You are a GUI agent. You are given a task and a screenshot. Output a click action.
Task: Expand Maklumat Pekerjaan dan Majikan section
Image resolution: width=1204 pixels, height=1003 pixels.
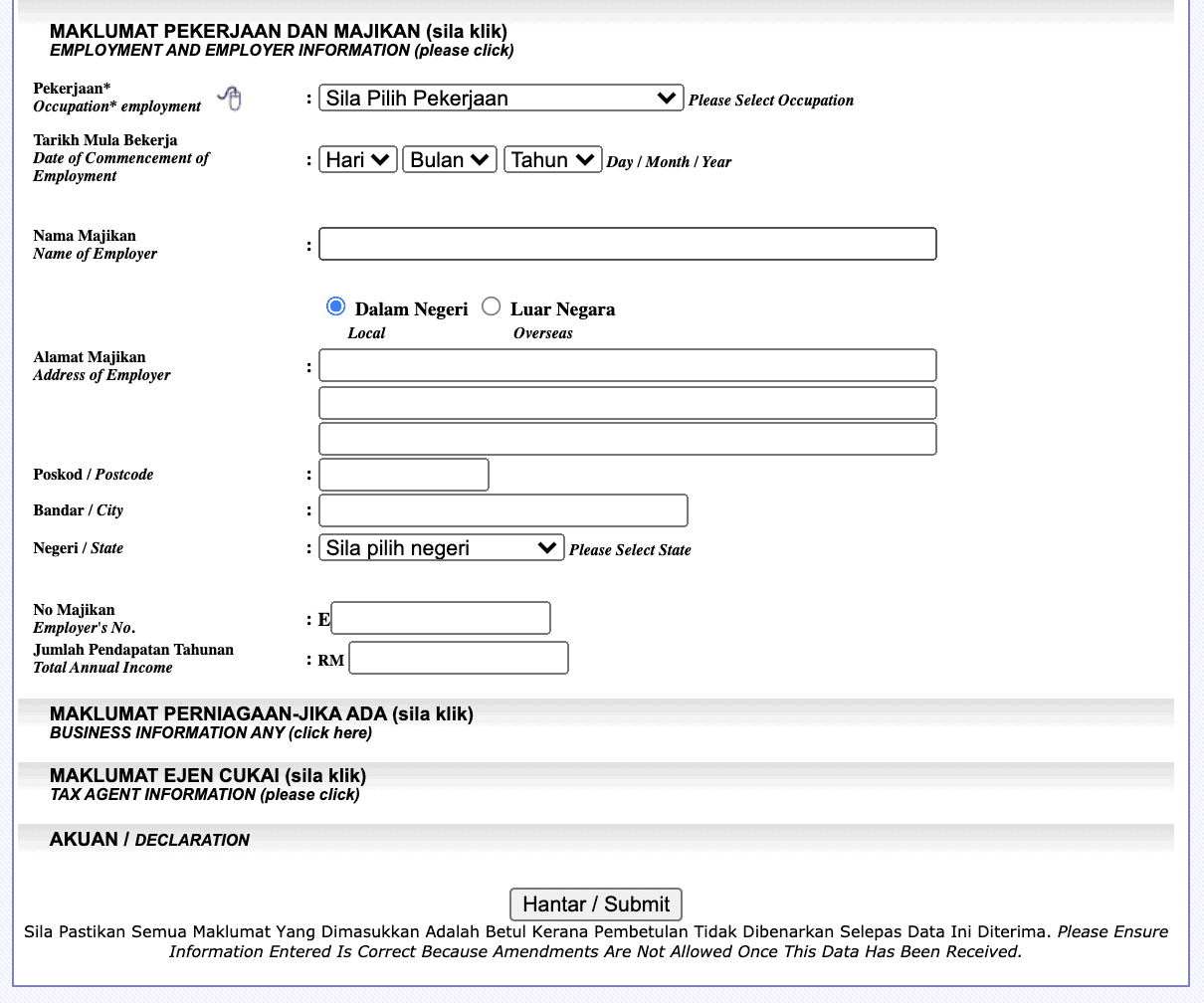[282, 41]
